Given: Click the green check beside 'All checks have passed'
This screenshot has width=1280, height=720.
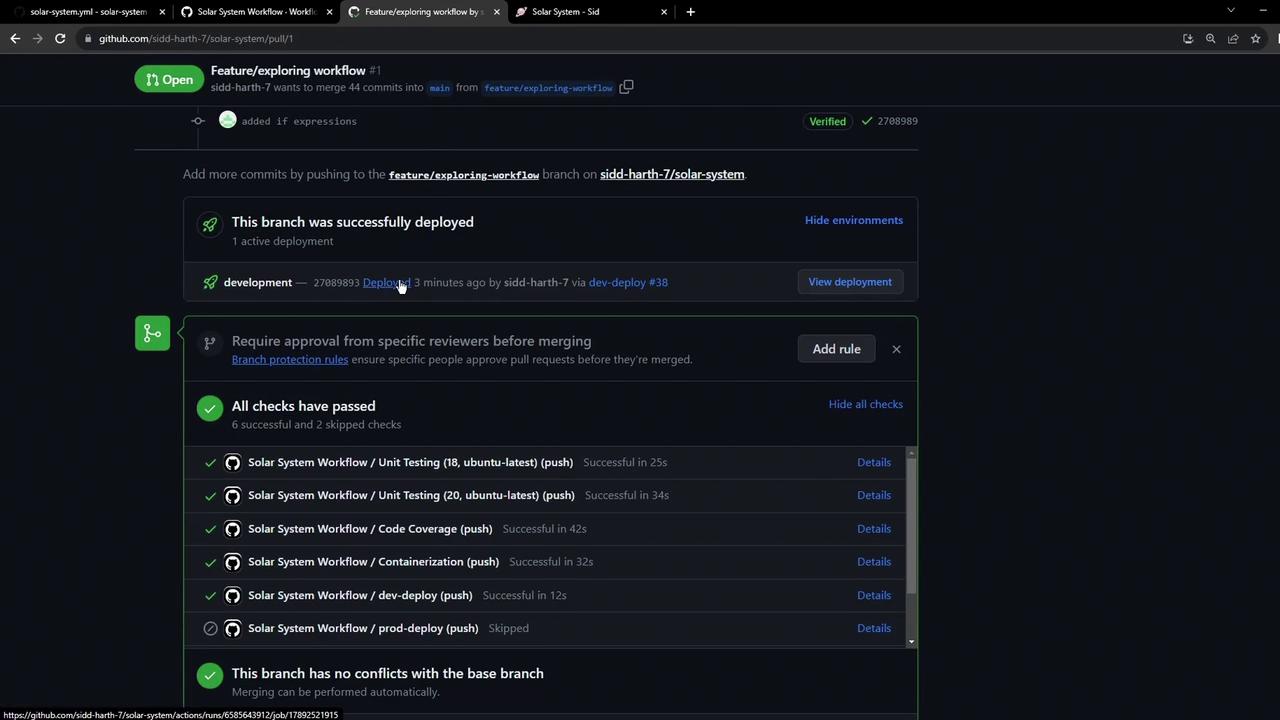Looking at the screenshot, I should coord(210,408).
